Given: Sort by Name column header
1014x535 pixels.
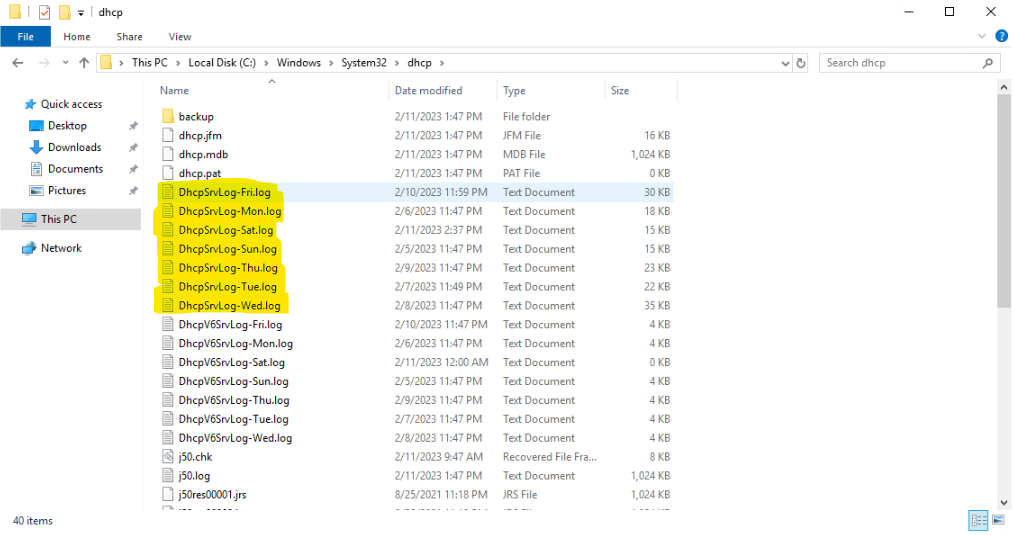Looking at the screenshot, I should pyautogui.click(x=175, y=91).
